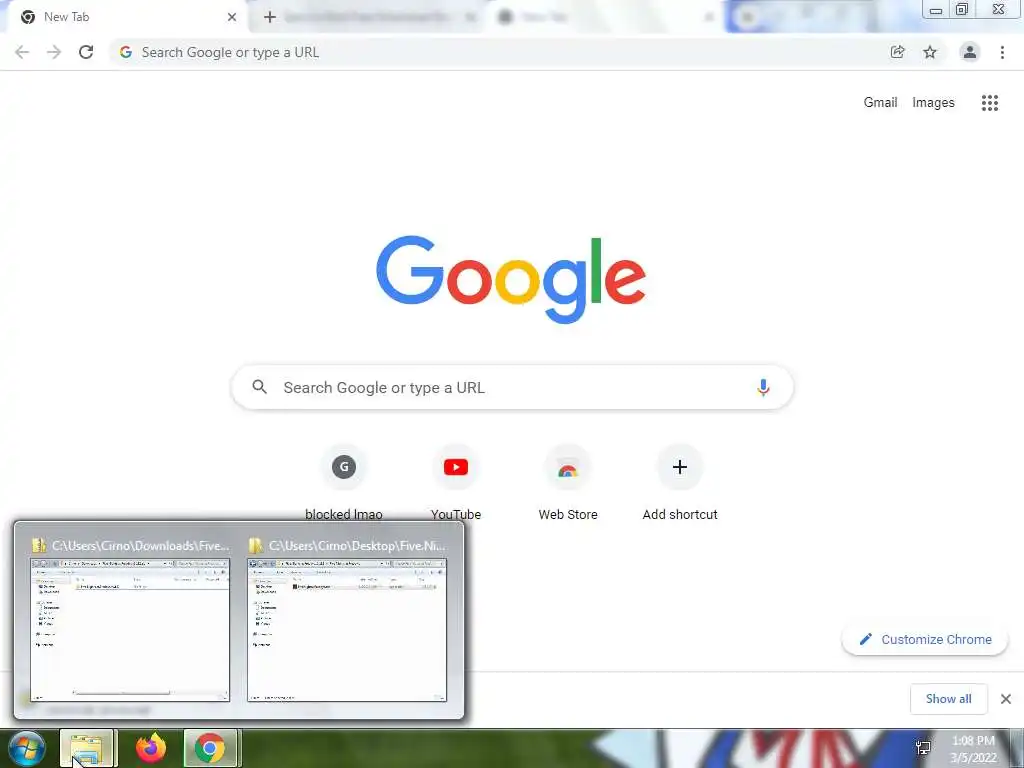Screen dimensions: 1024x768
Task: Open the taskbar clock showing 1:08 PM
Action: (973, 749)
